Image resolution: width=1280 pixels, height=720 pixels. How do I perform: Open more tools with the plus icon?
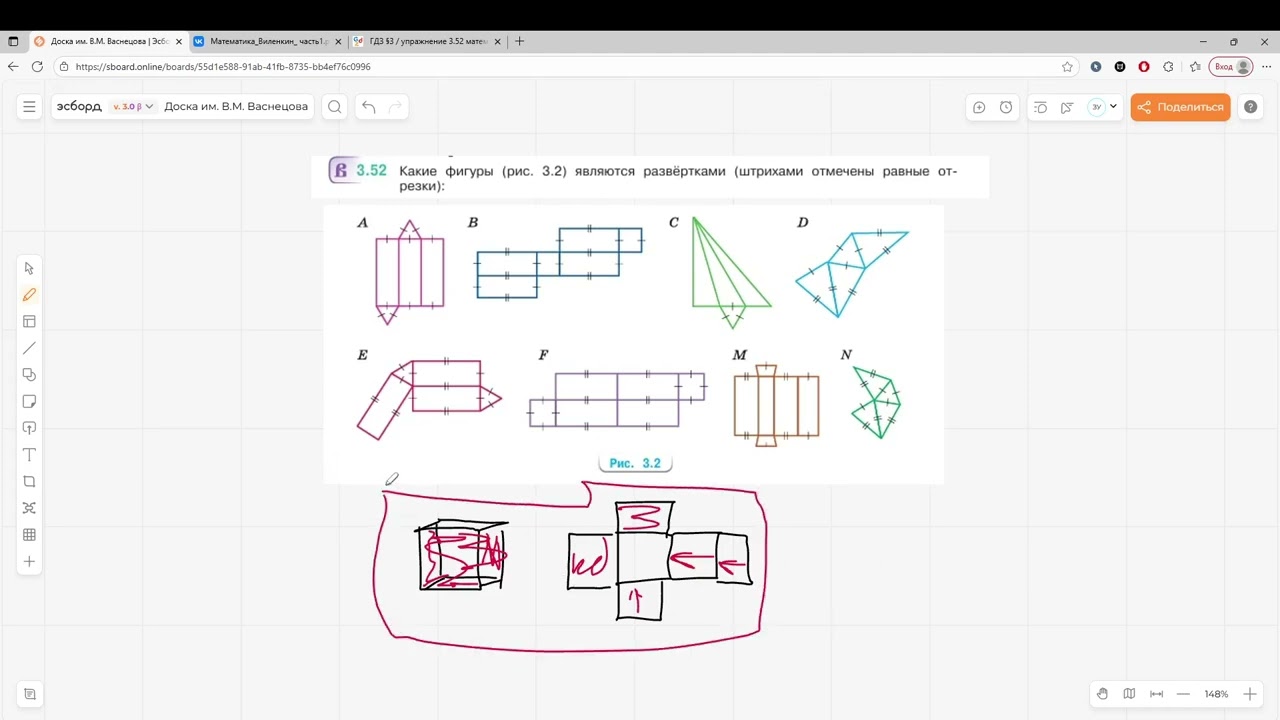click(29, 562)
